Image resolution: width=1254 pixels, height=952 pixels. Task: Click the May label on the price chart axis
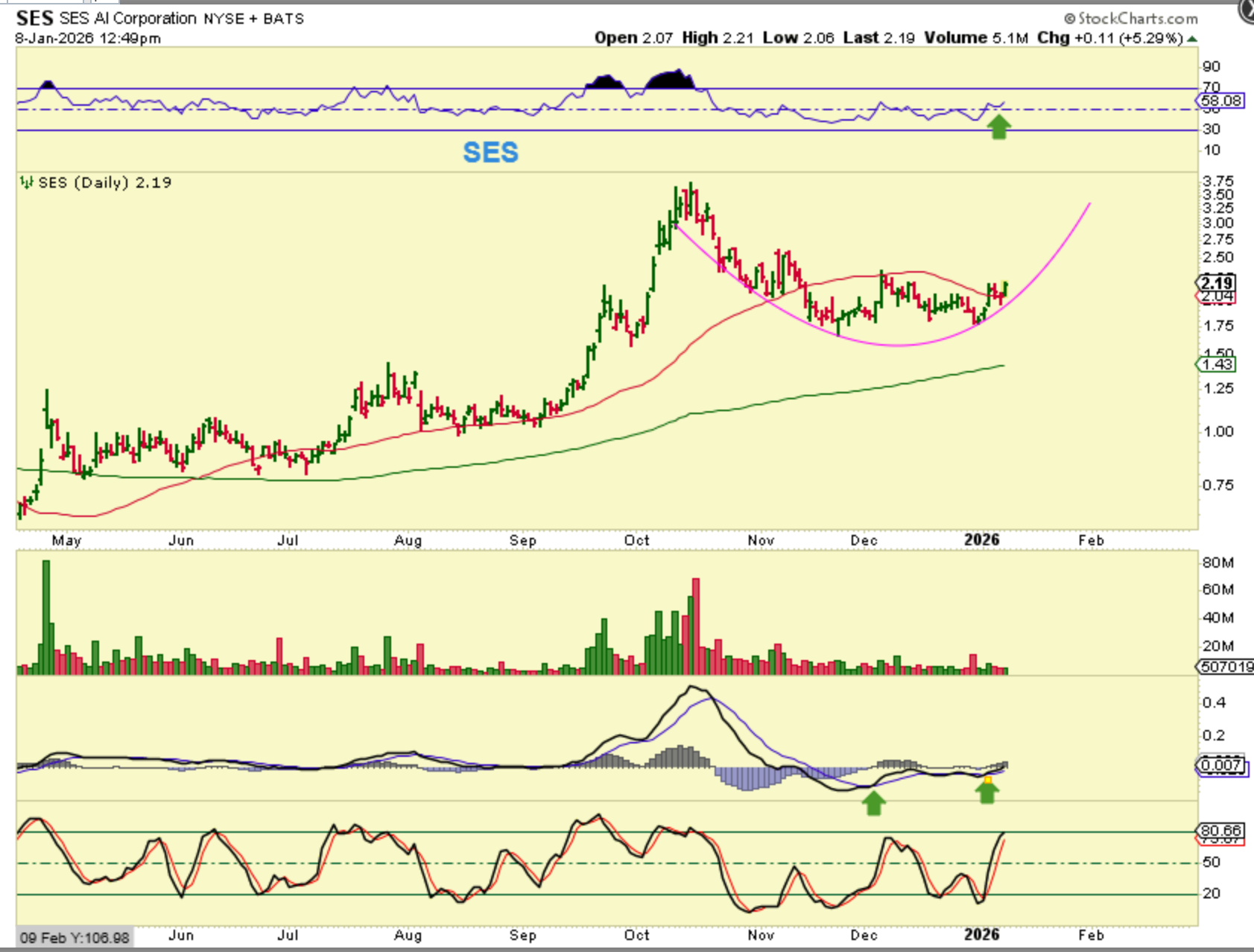coord(66,541)
